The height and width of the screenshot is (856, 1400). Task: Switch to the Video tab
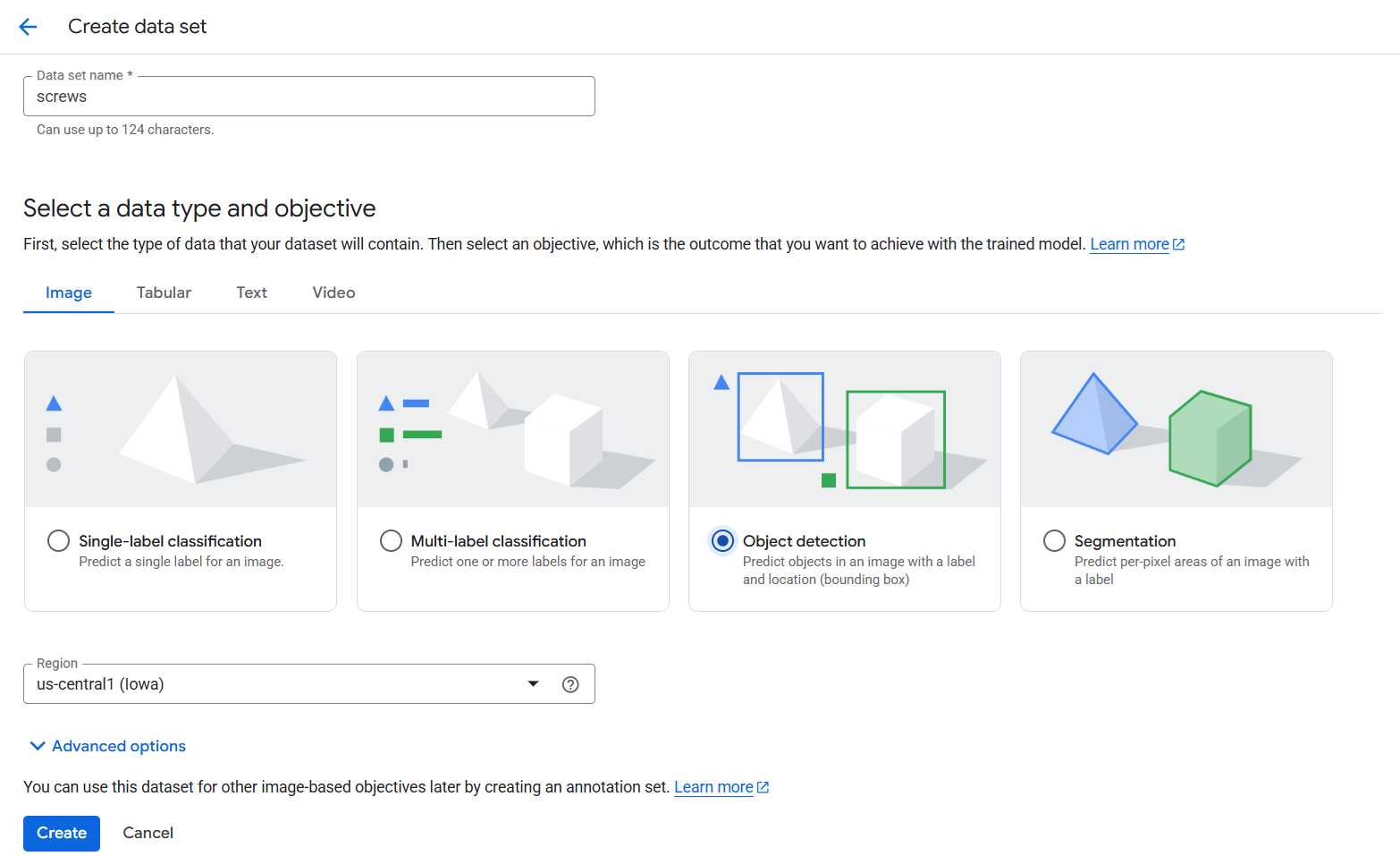(333, 292)
